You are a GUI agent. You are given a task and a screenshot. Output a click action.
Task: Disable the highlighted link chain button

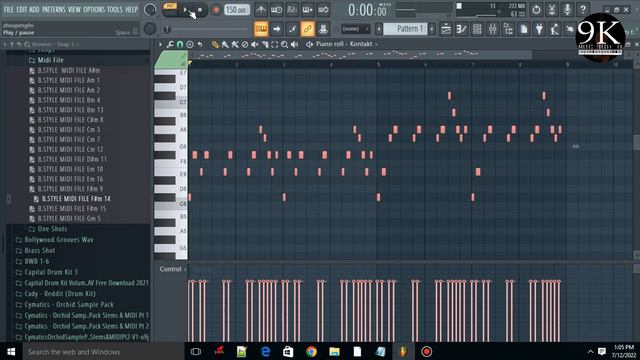click(307, 29)
